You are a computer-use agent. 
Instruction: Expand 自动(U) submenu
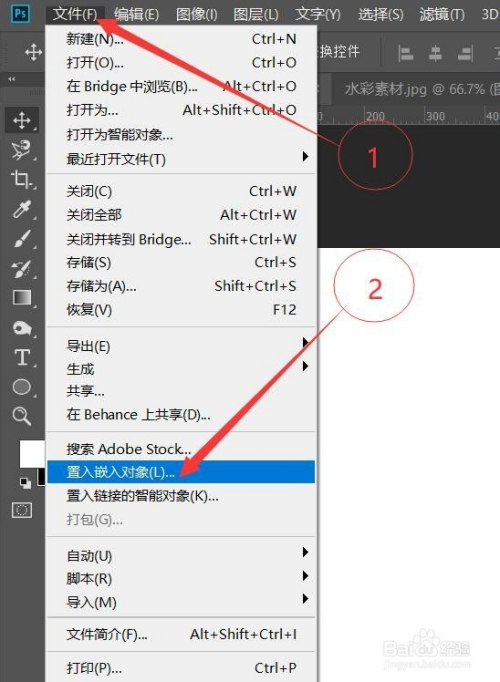point(181,555)
